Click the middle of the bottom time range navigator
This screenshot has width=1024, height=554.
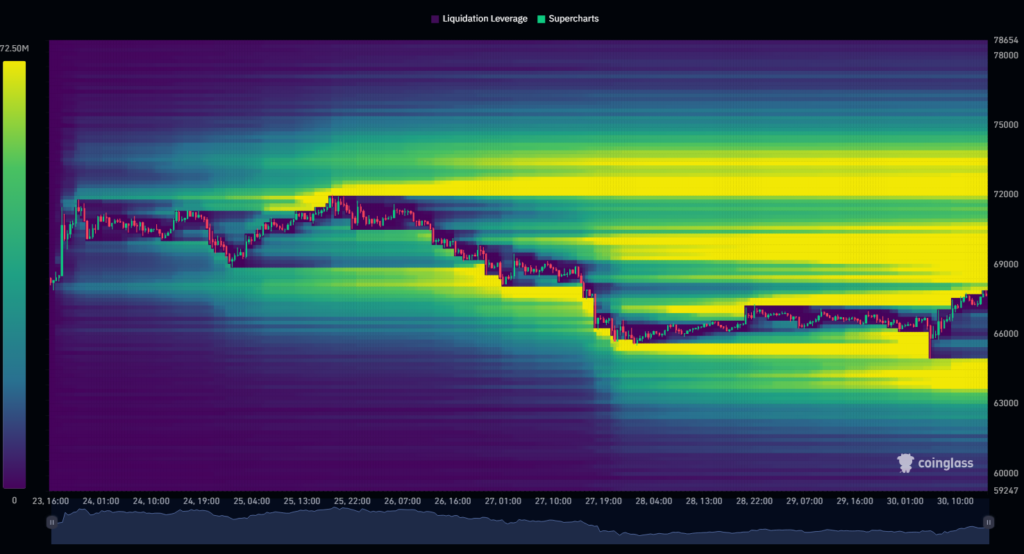coord(519,525)
